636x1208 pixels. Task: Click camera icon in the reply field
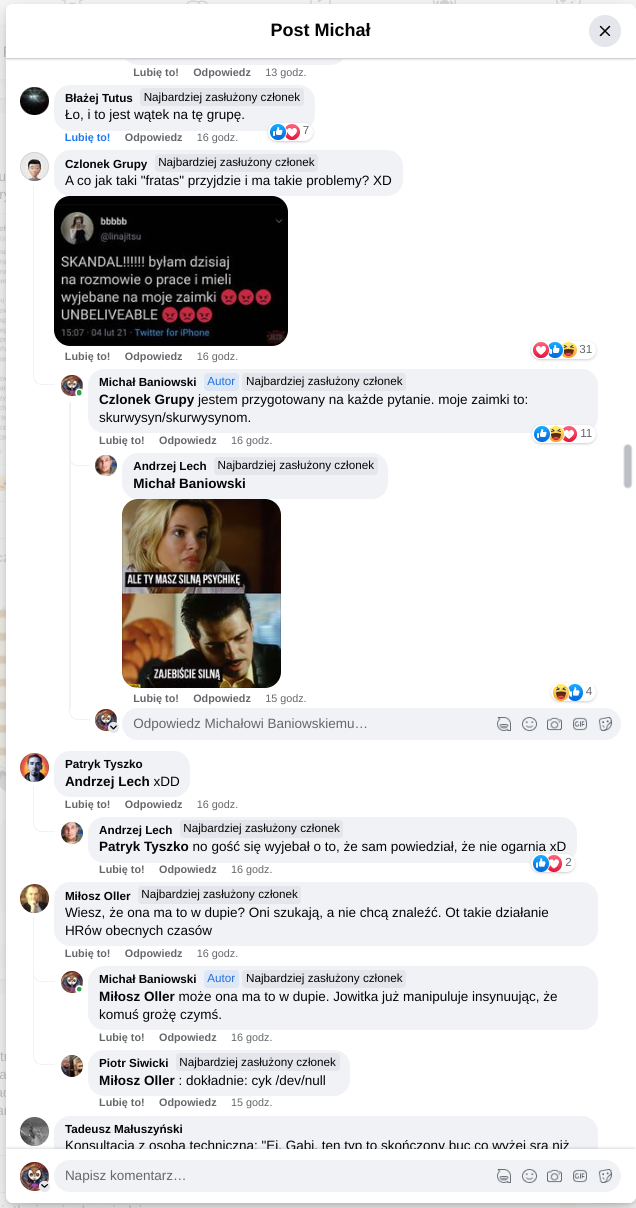click(x=555, y=724)
